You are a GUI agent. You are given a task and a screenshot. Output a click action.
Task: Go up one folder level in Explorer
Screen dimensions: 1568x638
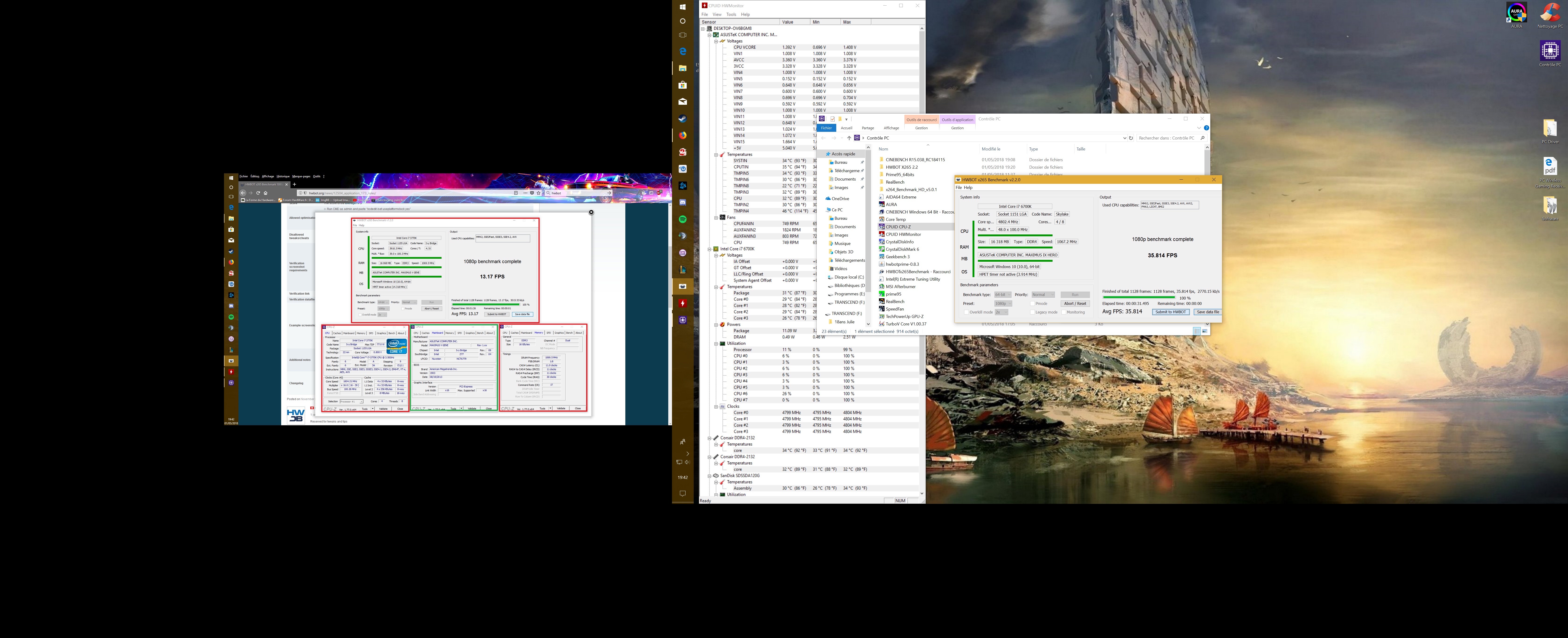[x=849, y=138]
